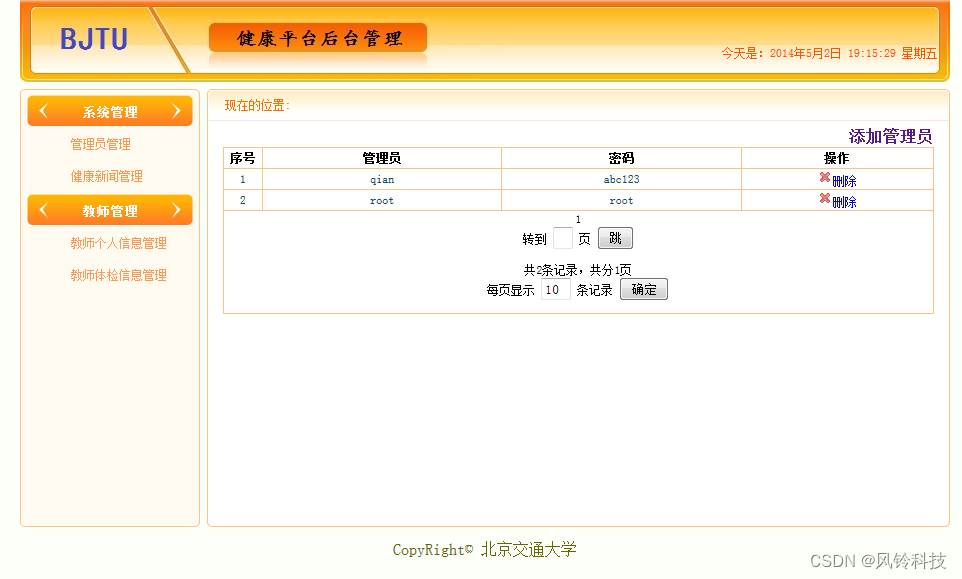Click the date and time display in header
The image size is (962, 579).
[x=829, y=53]
